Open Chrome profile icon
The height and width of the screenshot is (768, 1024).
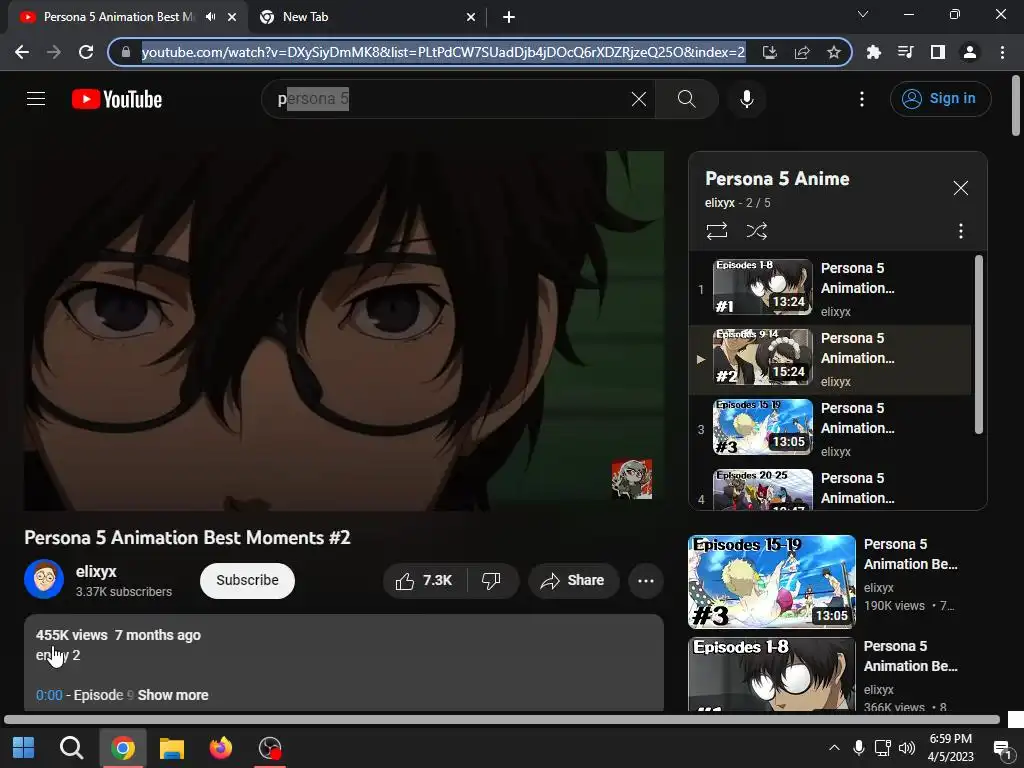tap(970, 52)
